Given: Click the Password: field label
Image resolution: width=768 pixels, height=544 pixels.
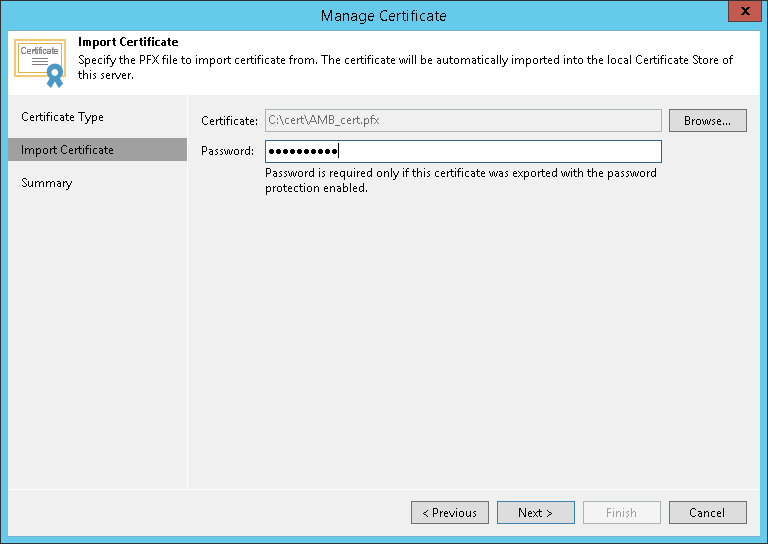Looking at the screenshot, I should [227, 152].
